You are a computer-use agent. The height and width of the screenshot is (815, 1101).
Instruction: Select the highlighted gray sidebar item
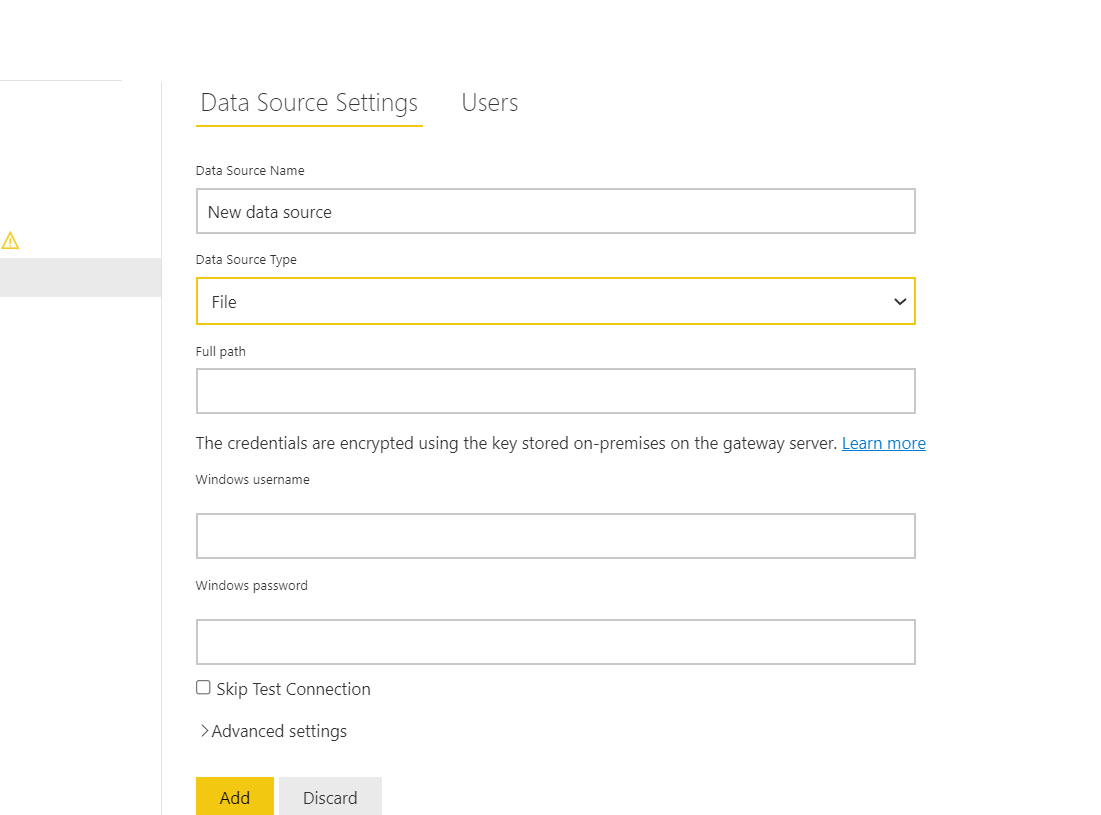point(80,277)
